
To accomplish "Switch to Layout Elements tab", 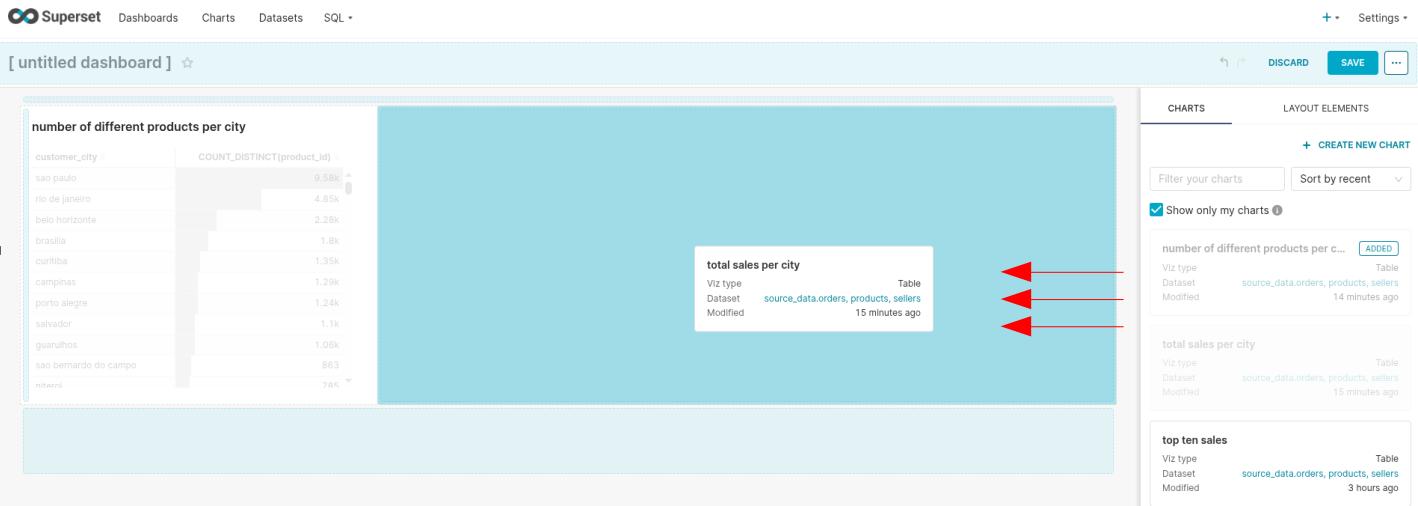I will pyautogui.click(x=1325, y=108).
